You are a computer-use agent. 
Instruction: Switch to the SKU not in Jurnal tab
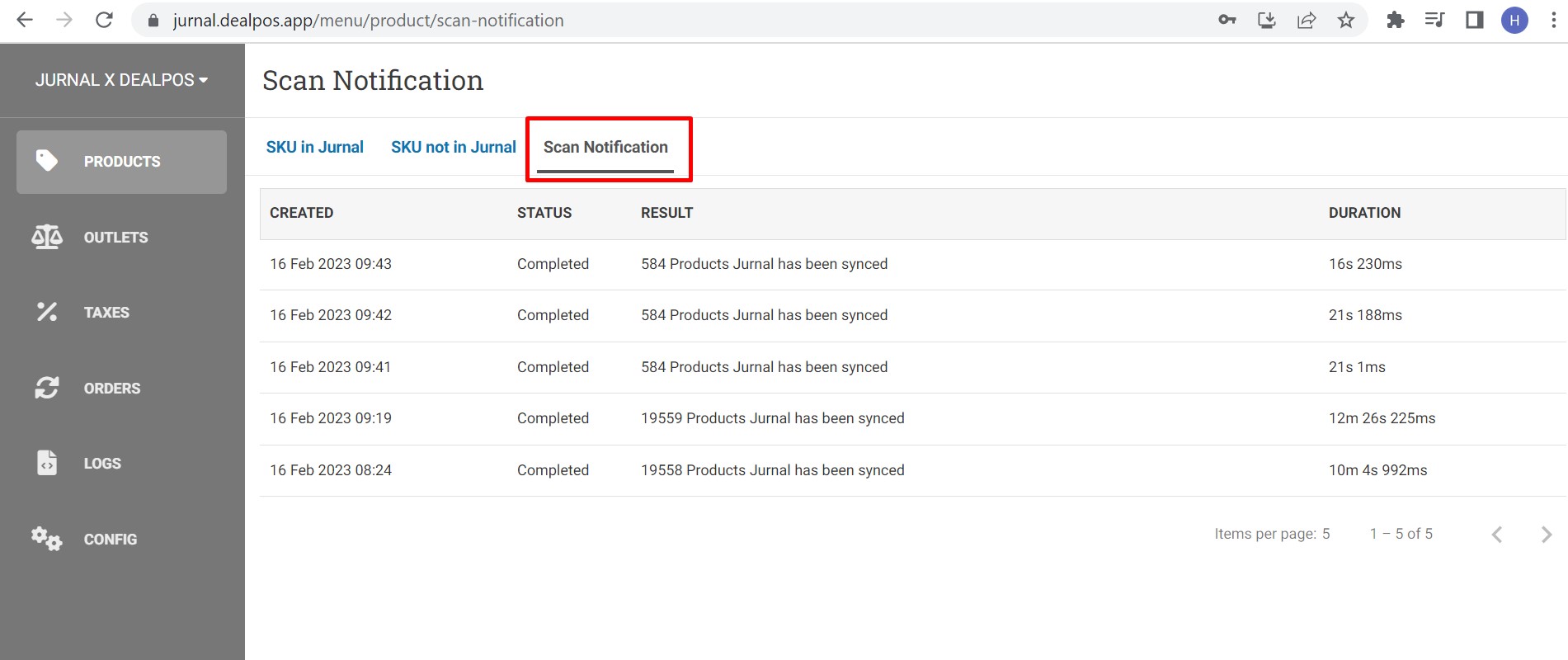454,147
